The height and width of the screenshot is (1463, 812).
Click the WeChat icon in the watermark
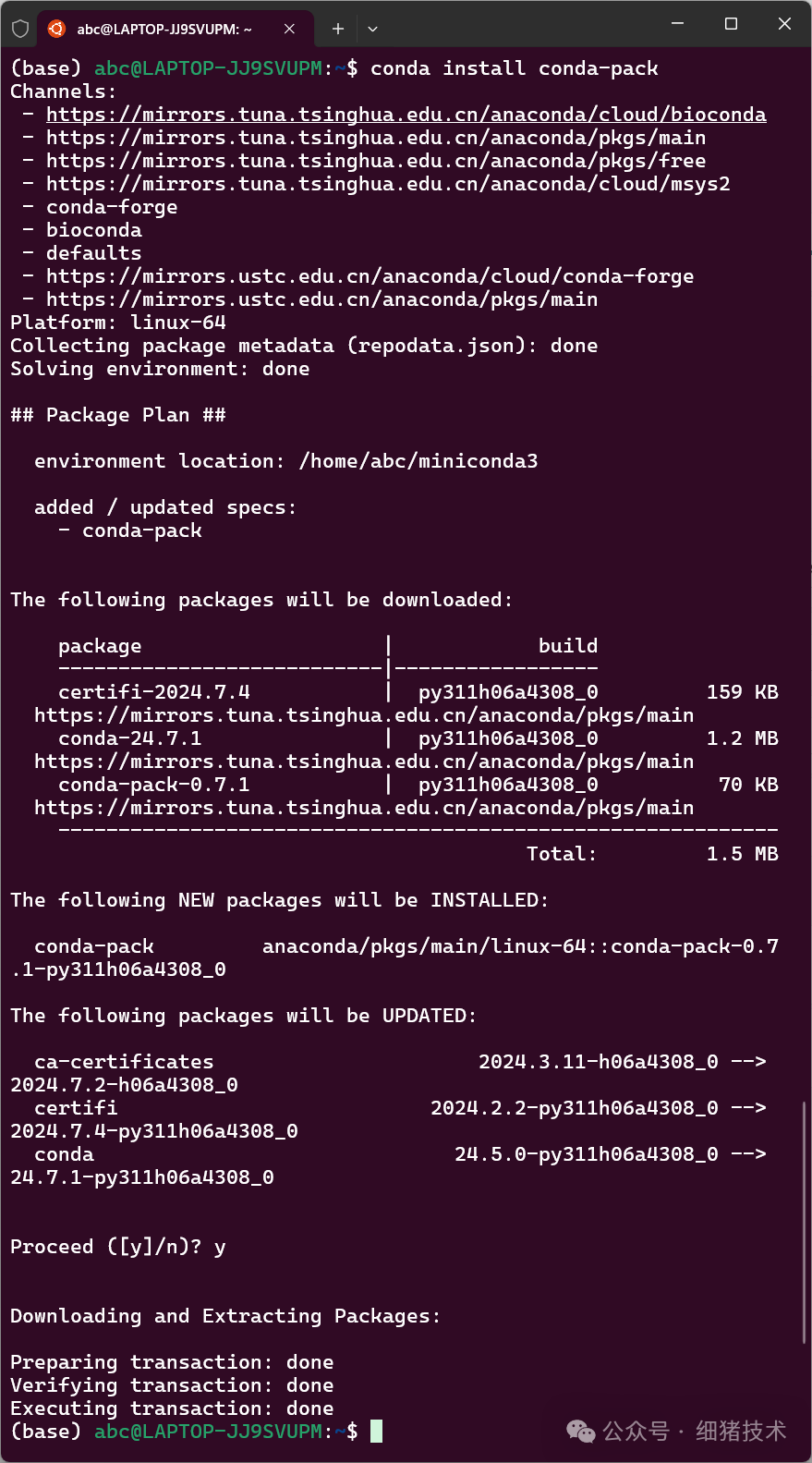pyautogui.click(x=580, y=1431)
